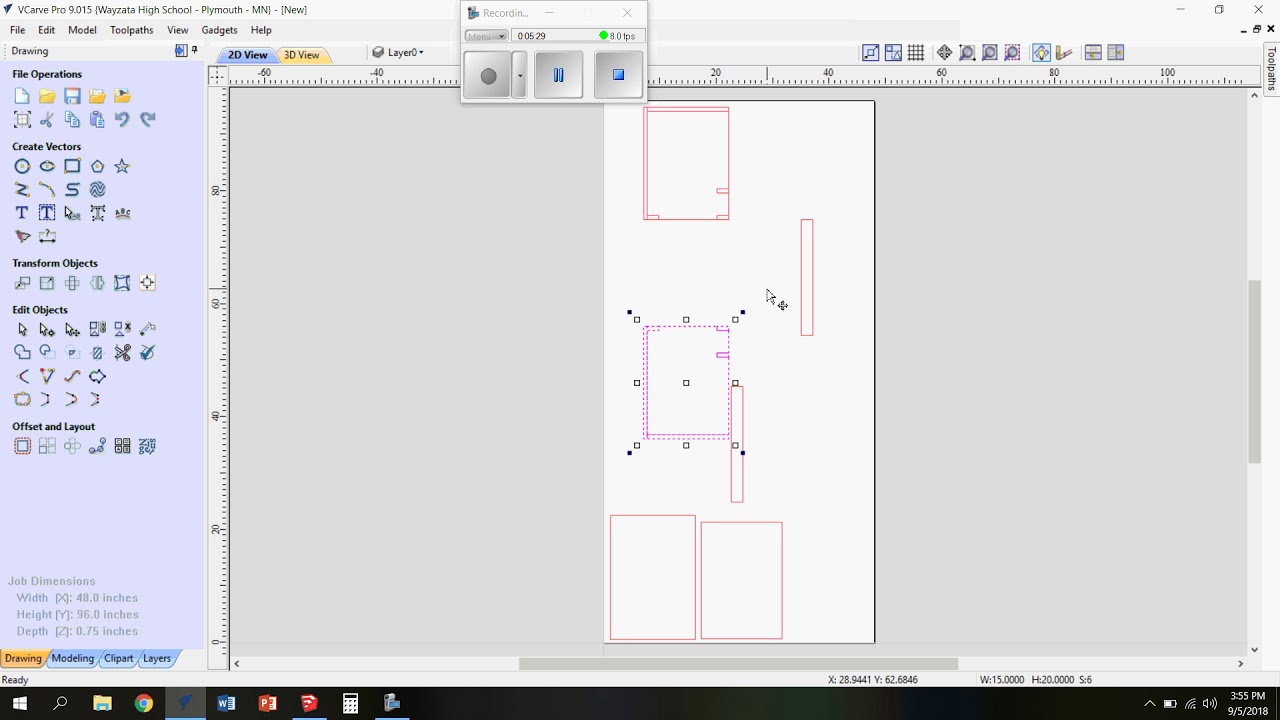Activate Node Editing mode
This screenshot has height=720, width=1280.
(47, 329)
